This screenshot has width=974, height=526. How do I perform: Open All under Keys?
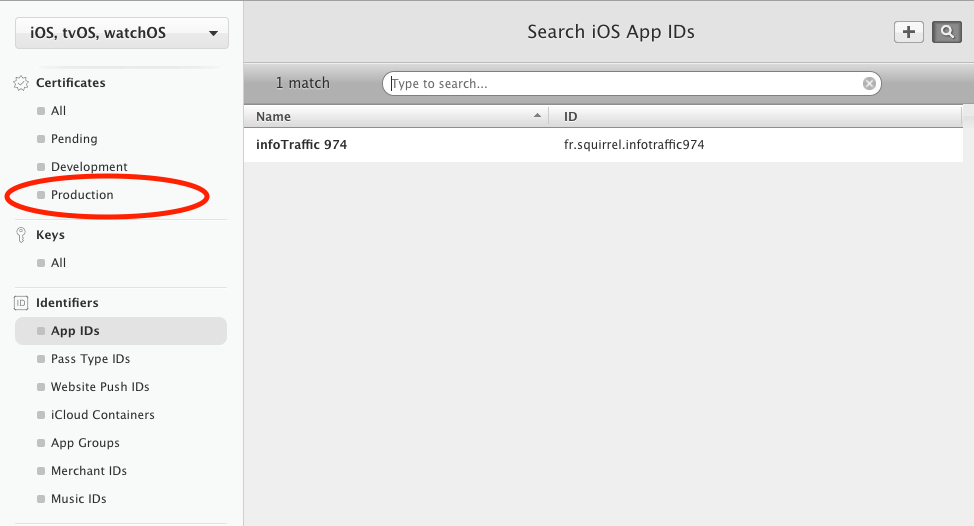[58, 263]
